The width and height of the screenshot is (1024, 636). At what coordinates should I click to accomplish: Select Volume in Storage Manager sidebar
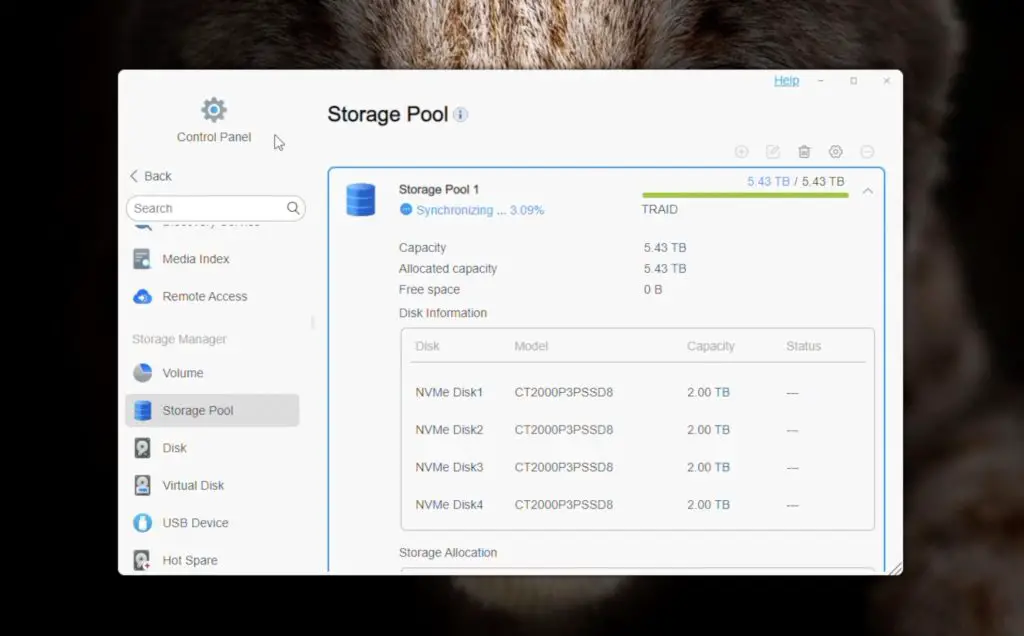(182, 373)
